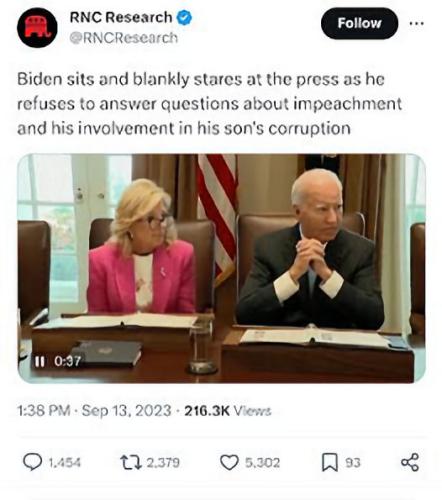Screen dimensions: 442x500
Task: View the 216.3K Views analytics
Action: 228,411
